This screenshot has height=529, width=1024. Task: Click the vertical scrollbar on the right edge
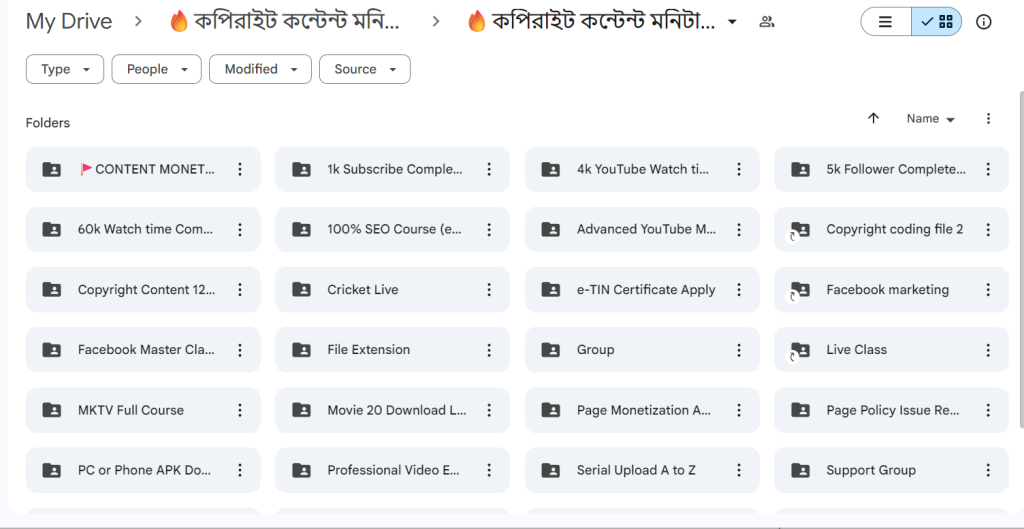(x=1021, y=261)
